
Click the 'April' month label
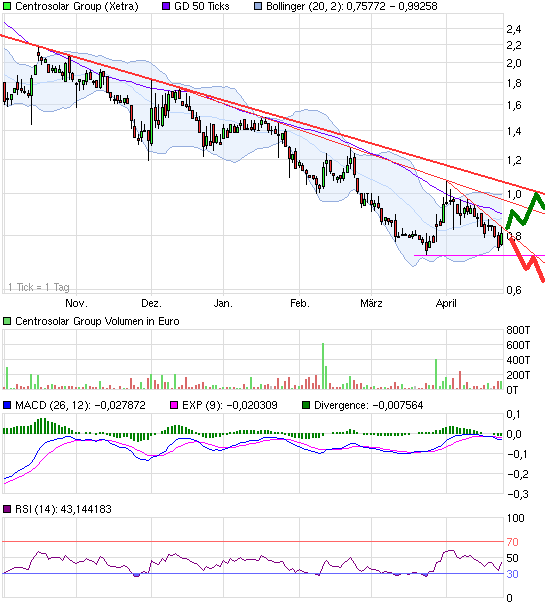click(x=446, y=303)
